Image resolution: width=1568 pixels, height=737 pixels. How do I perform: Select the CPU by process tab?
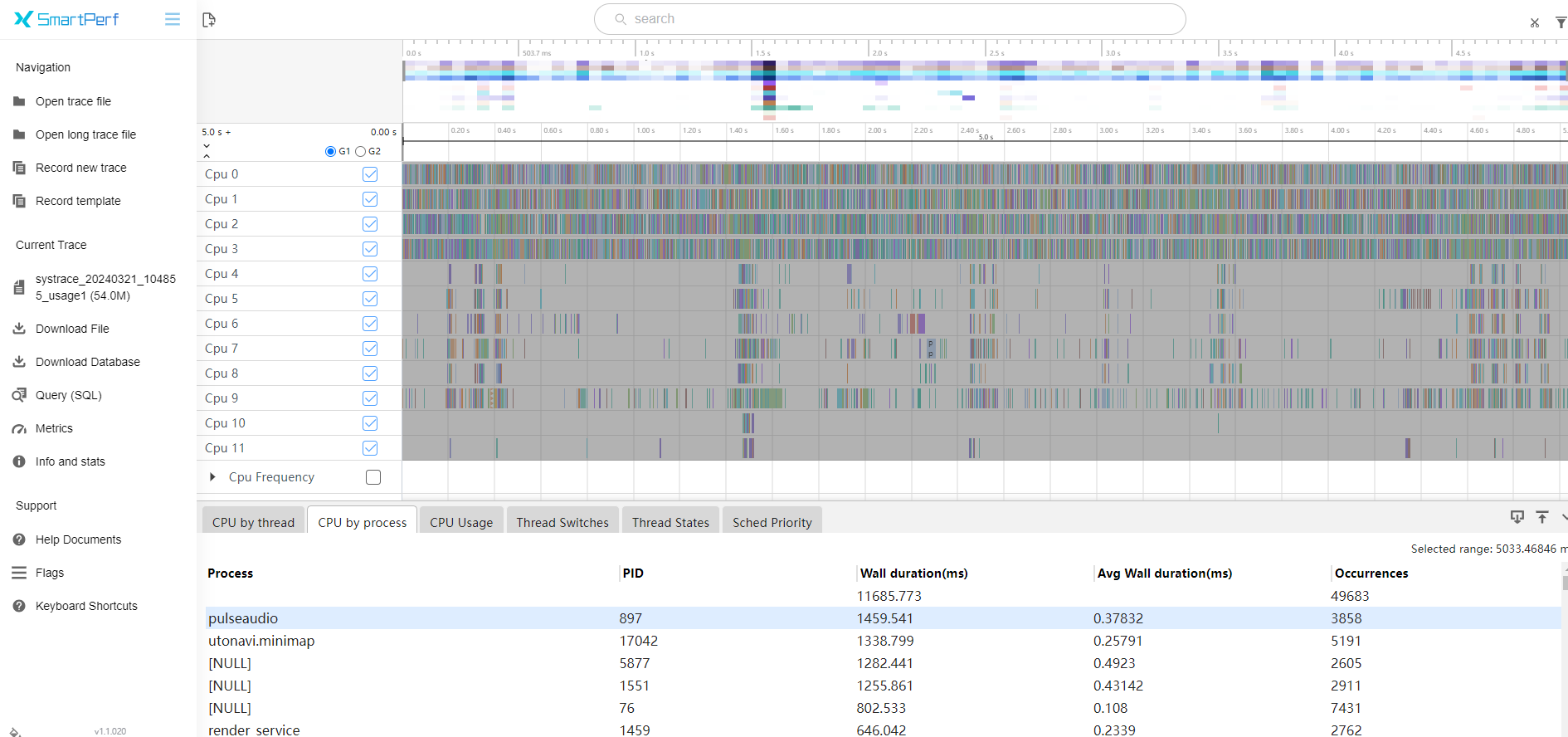pyautogui.click(x=362, y=522)
